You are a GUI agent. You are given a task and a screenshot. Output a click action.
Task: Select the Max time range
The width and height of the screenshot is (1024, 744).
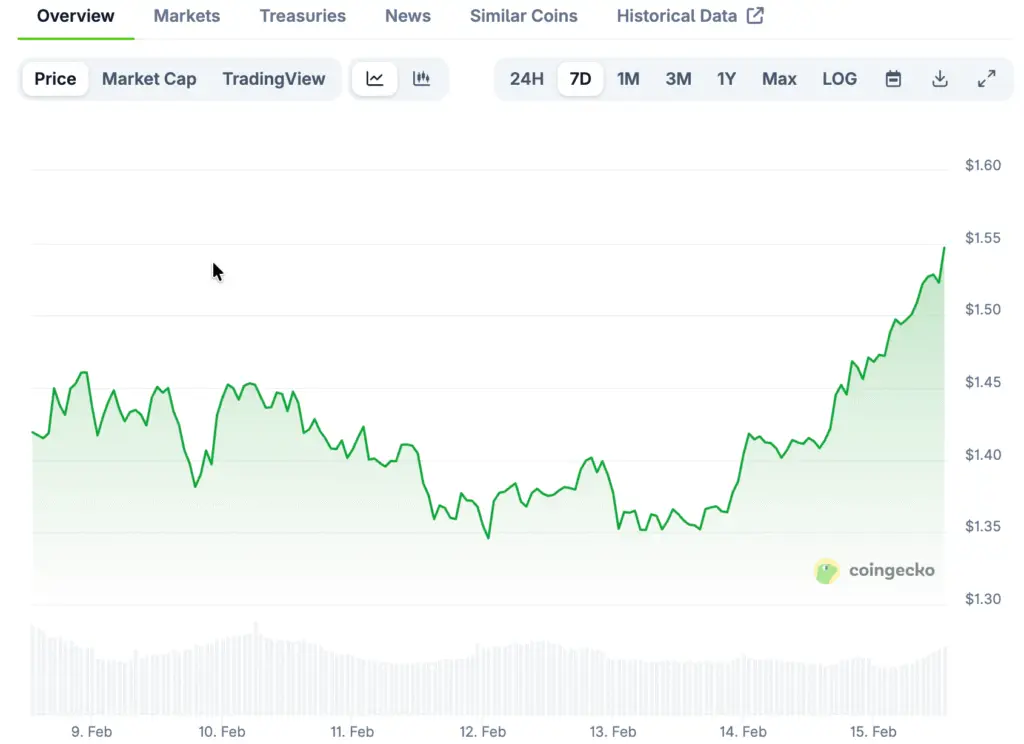(779, 79)
